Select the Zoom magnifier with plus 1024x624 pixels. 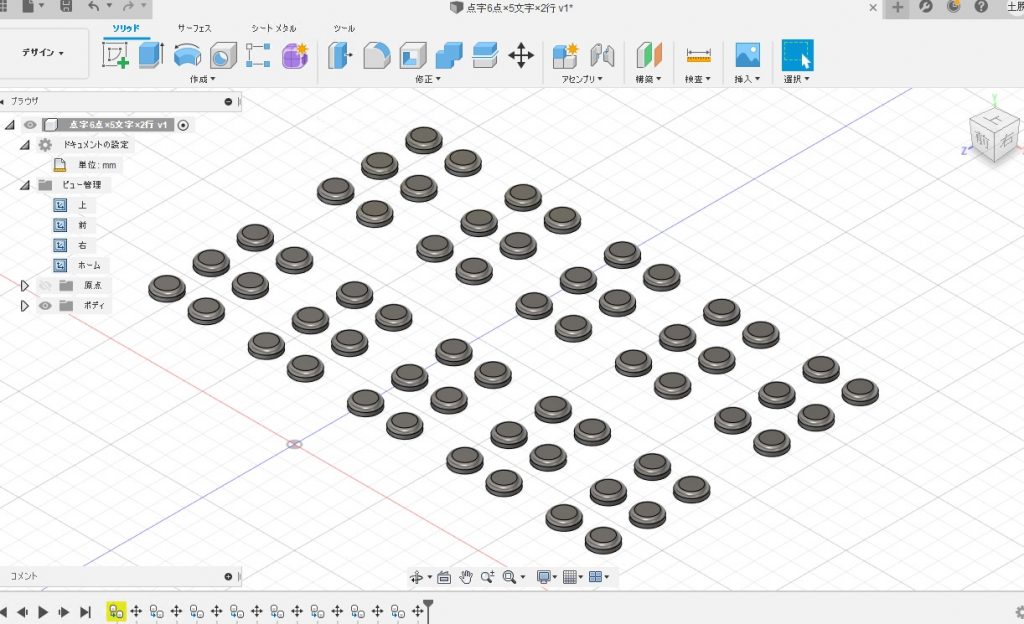click(x=487, y=577)
